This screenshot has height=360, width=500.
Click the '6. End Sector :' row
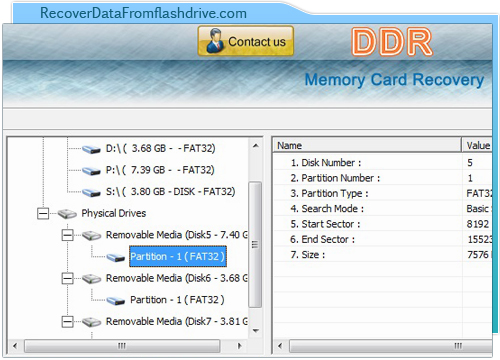pyautogui.click(x=383, y=239)
